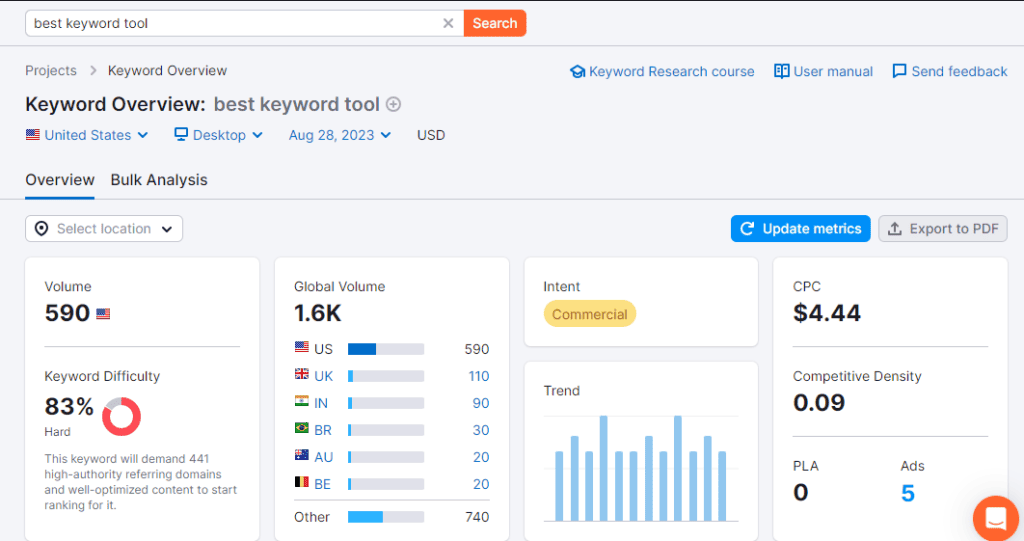The image size is (1024, 541).
Task: Open the orange chat widget
Action: tap(996, 519)
